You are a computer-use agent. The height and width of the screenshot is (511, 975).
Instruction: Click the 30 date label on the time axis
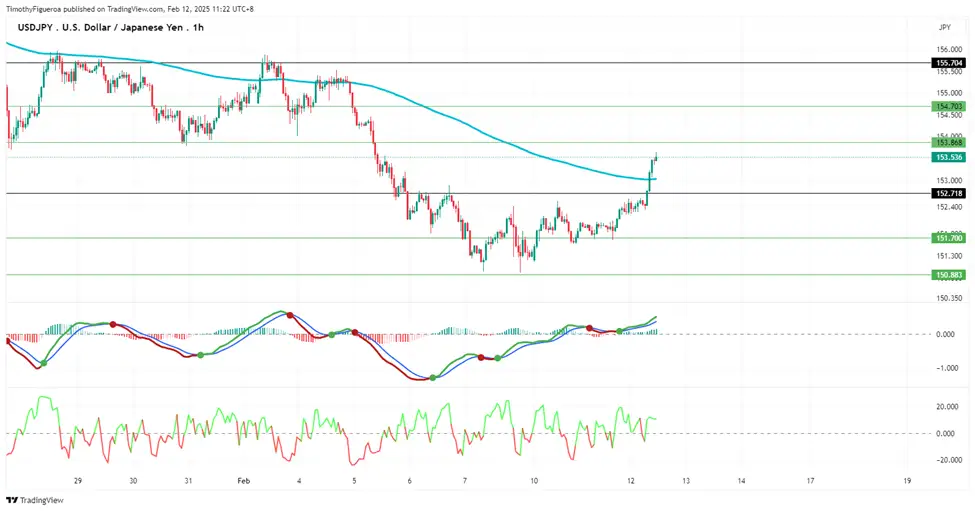[x=133, y=481]
